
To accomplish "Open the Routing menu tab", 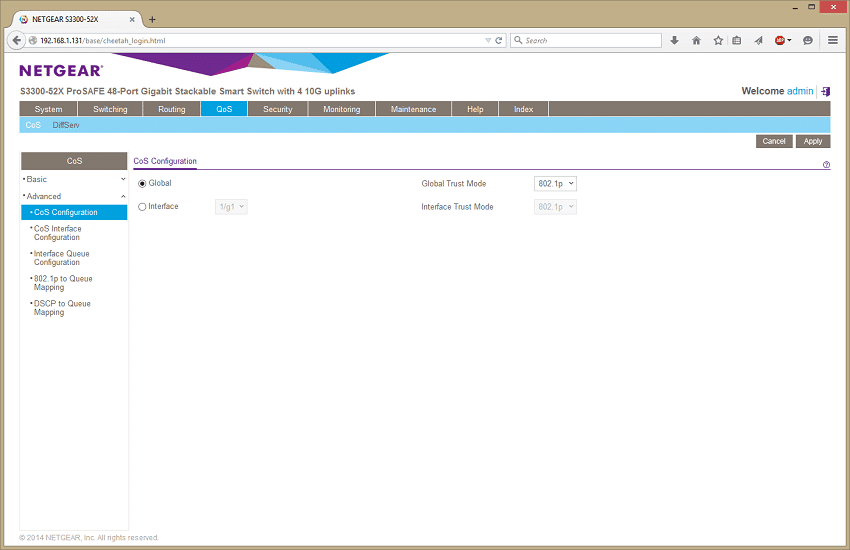I will pos(171,109).
